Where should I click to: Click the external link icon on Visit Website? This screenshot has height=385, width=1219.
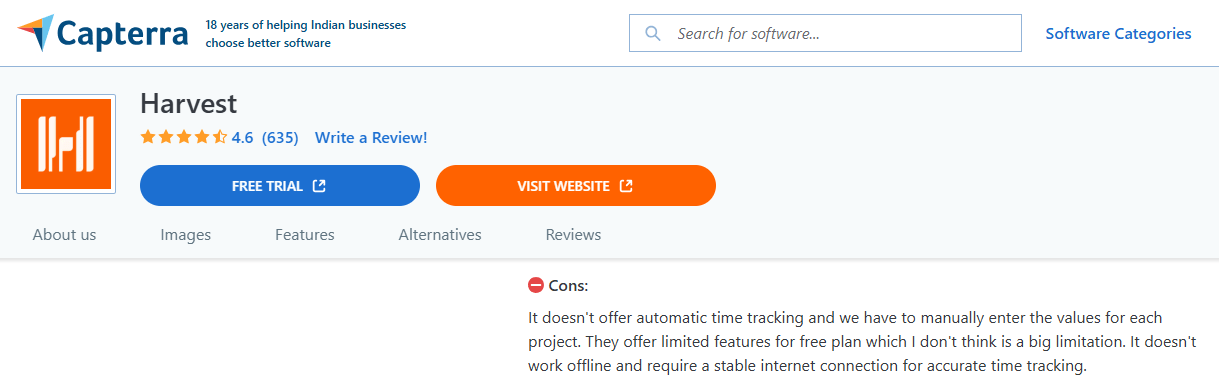tap(626, 186)
